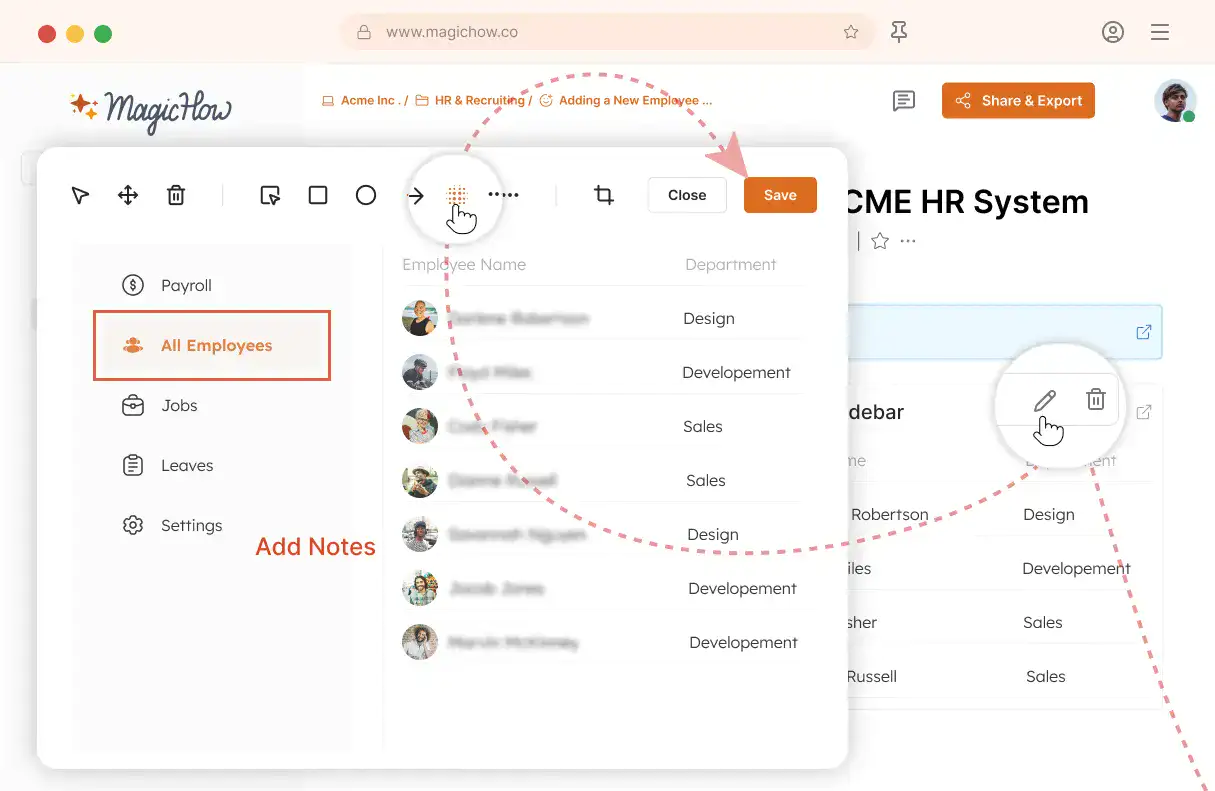Image resolution: width=1215 pixels, height=791 pixels.
Task: Pick the Ellipse shape tool
Action: point(366,195)
